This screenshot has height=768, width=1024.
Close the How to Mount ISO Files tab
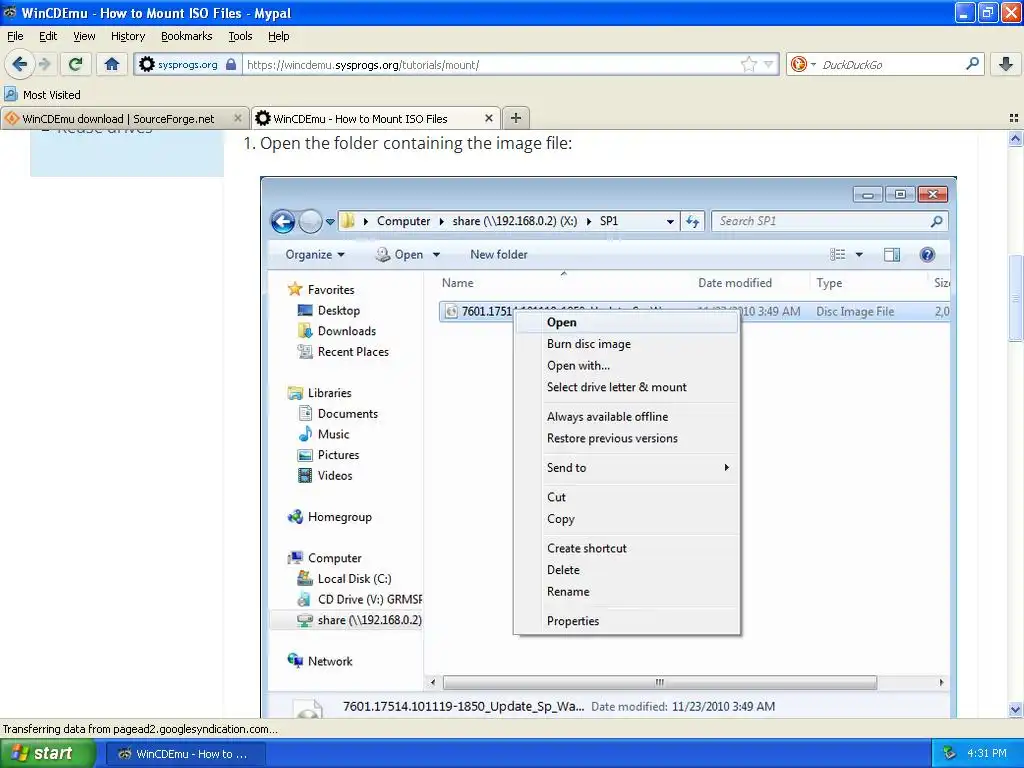click(488, 118)
